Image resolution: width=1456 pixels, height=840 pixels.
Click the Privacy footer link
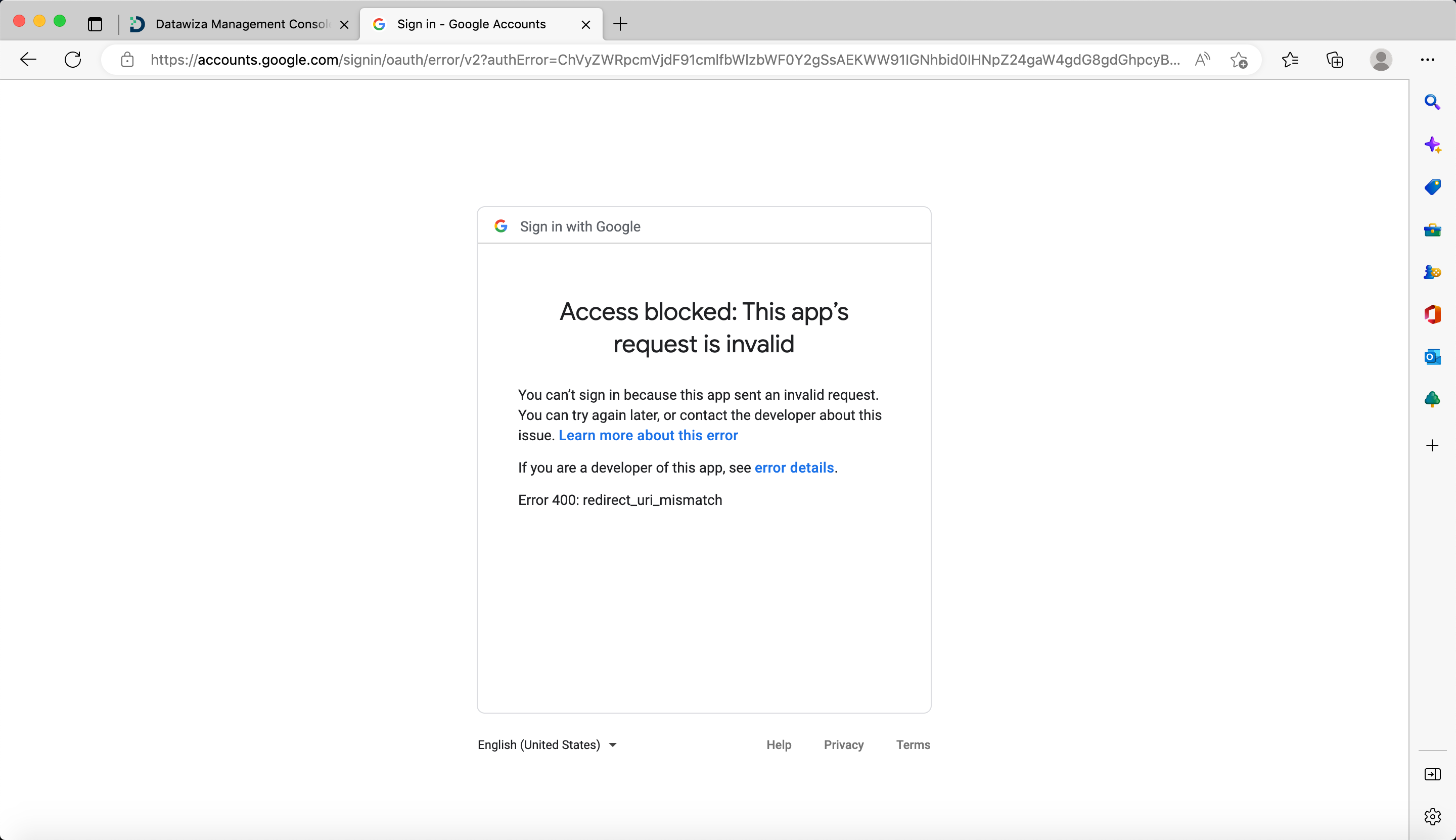[844, 744]
